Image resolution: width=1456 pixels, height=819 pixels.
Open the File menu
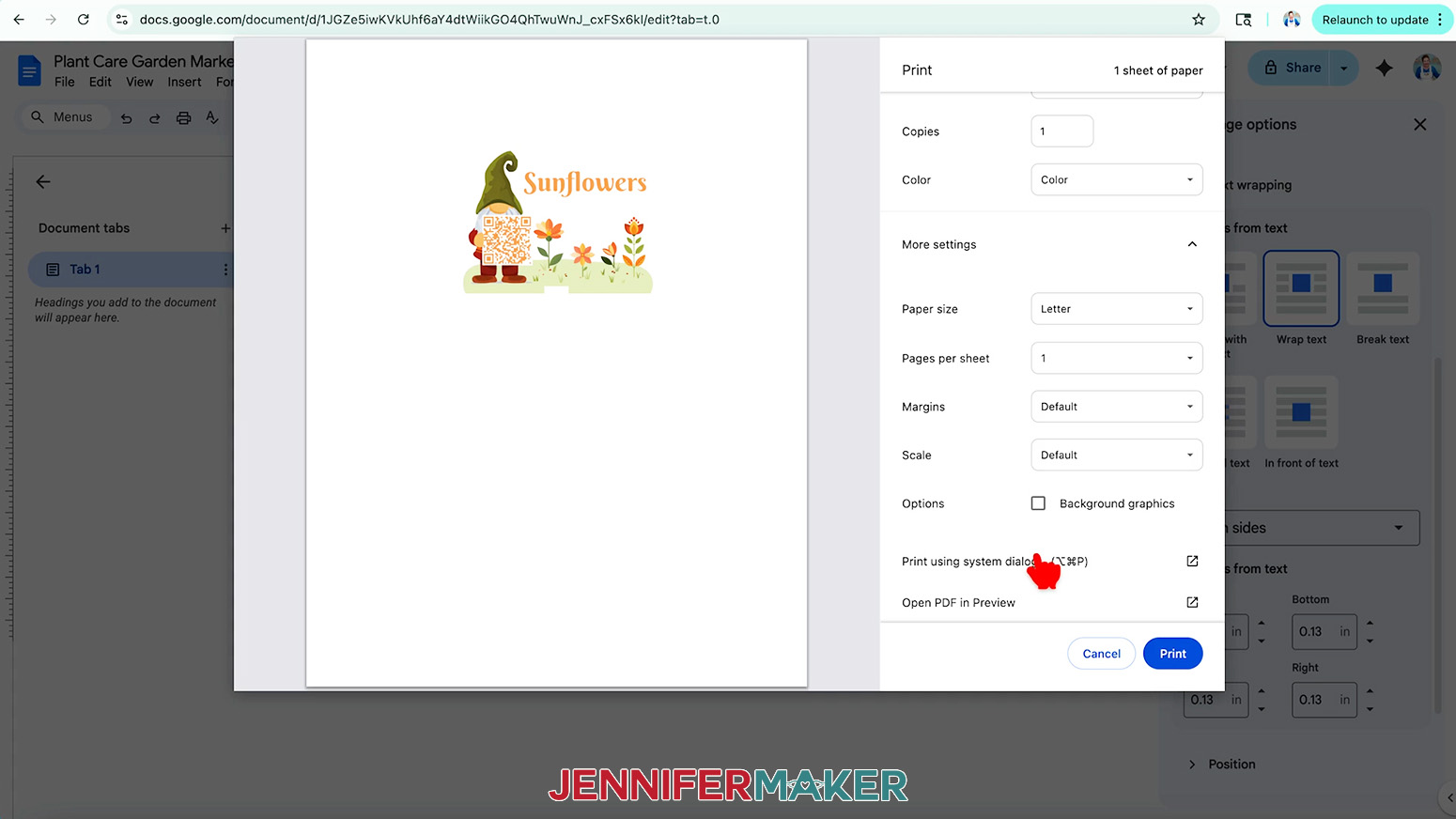point(65,82)
